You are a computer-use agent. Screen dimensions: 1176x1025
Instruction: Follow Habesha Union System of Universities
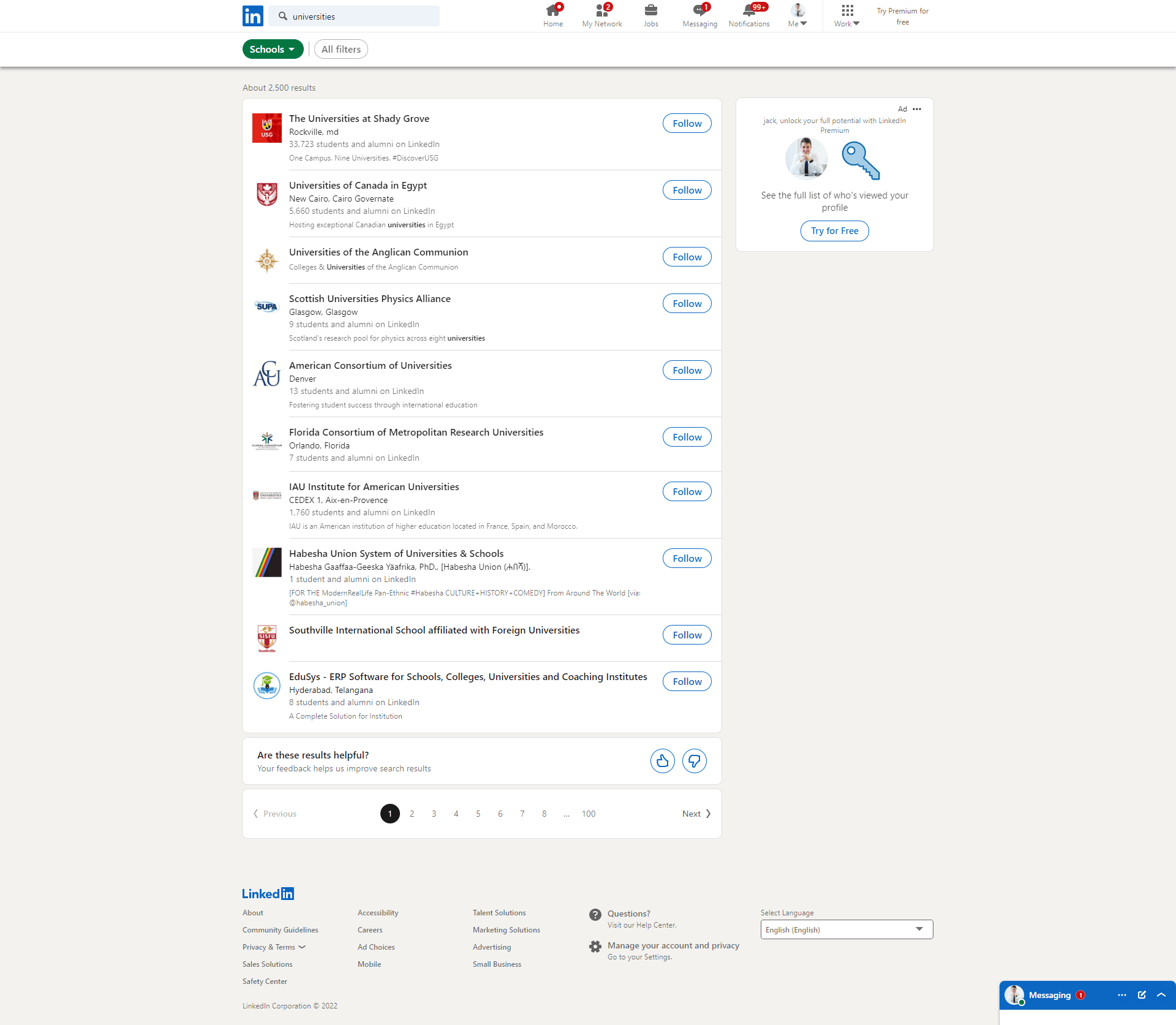tap(687, 558)
